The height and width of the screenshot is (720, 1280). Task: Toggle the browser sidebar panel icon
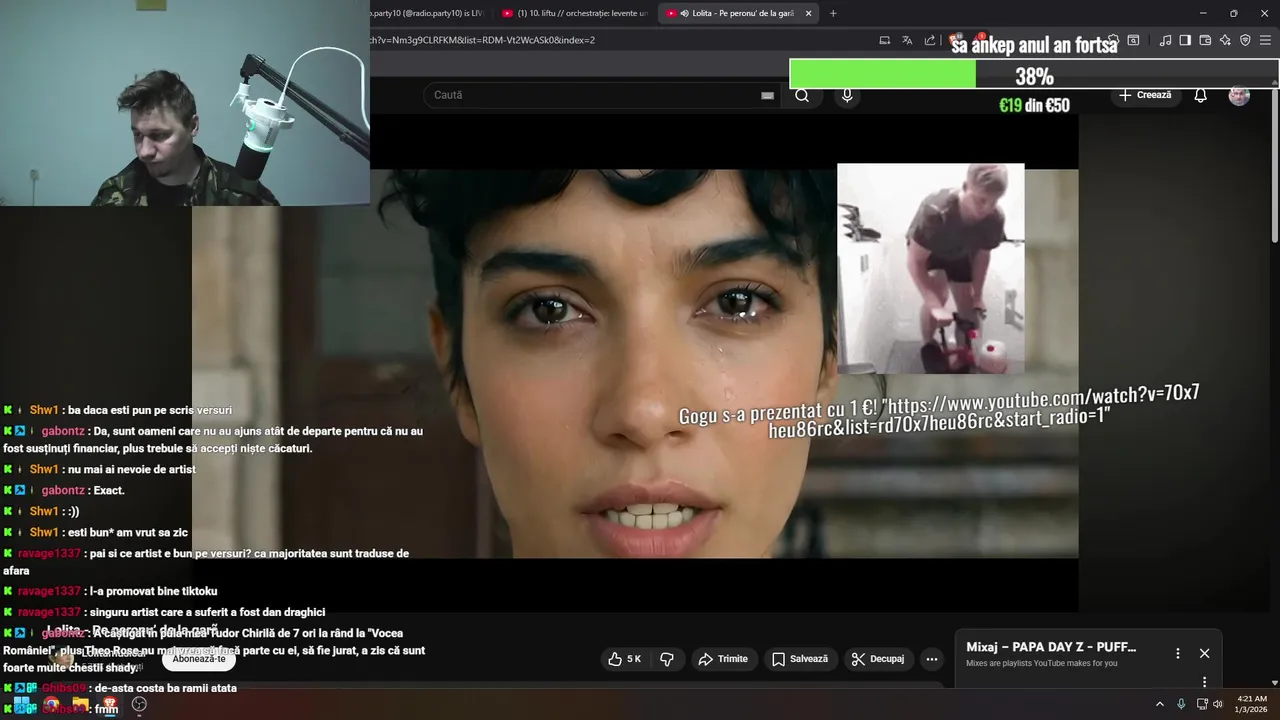coord(1185,40)
